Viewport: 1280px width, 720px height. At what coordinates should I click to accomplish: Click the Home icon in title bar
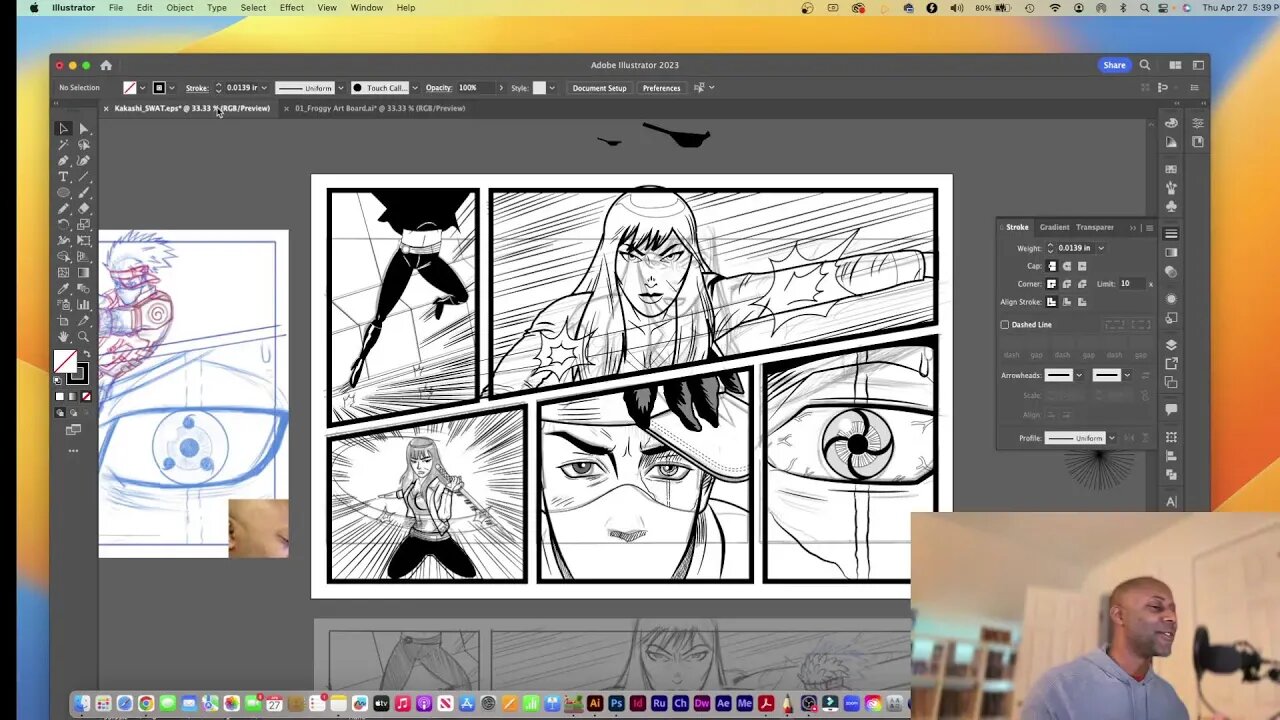point(106,65)
